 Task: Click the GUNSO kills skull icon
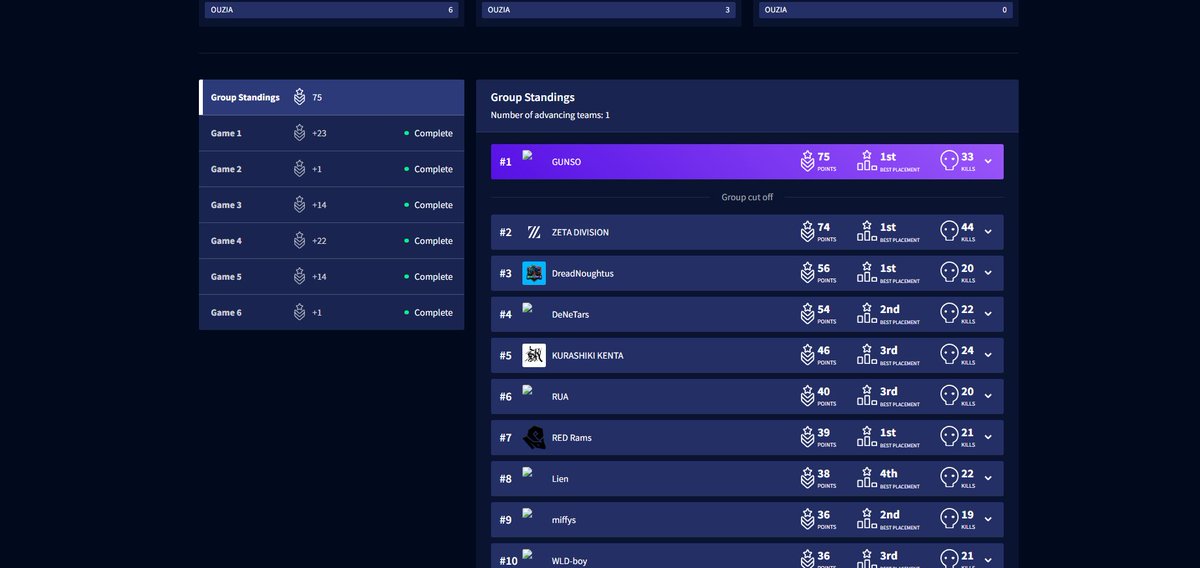[x=949, y=161]
